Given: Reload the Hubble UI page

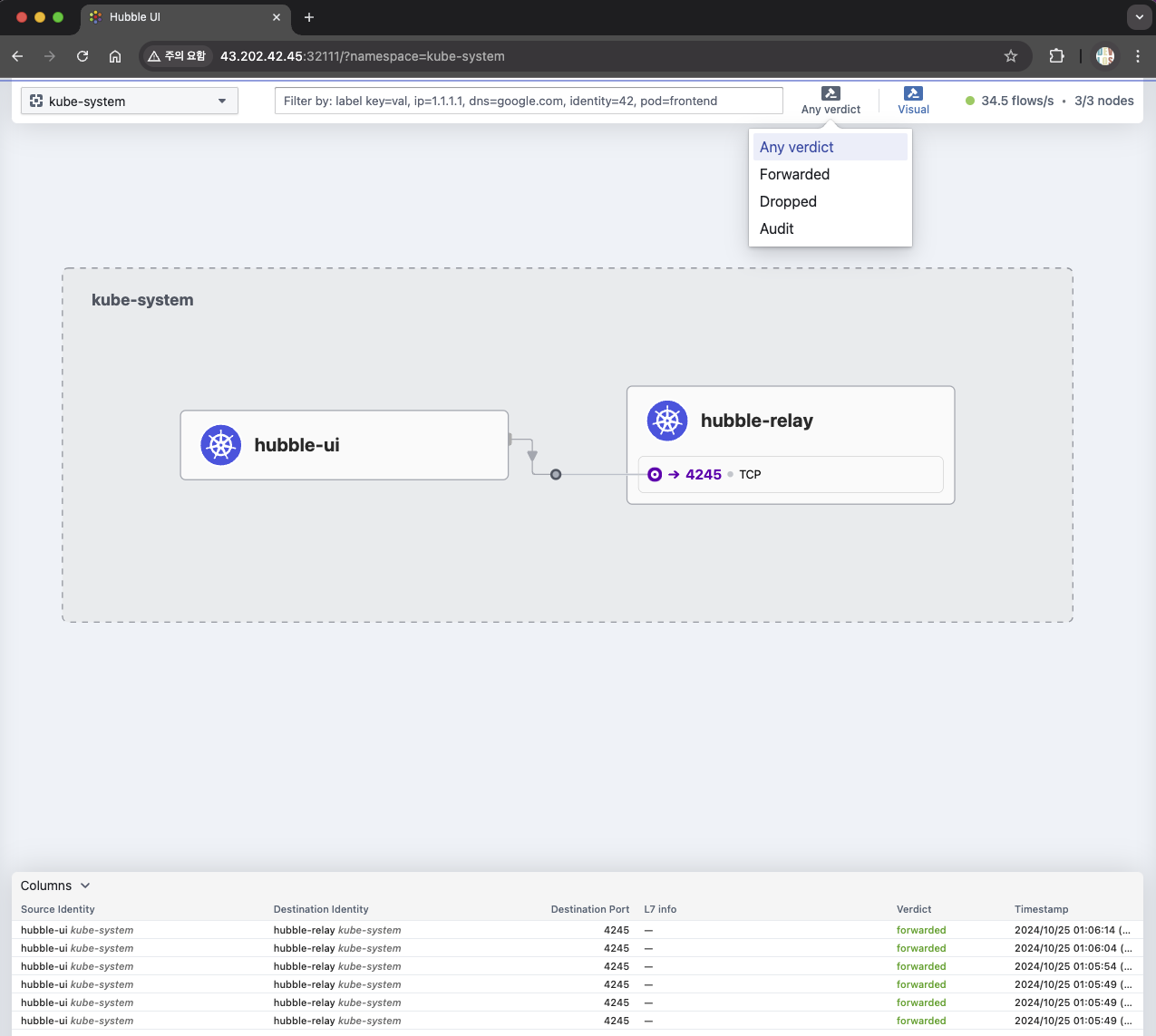Looking at the screenshot, I should coord(83,56).
